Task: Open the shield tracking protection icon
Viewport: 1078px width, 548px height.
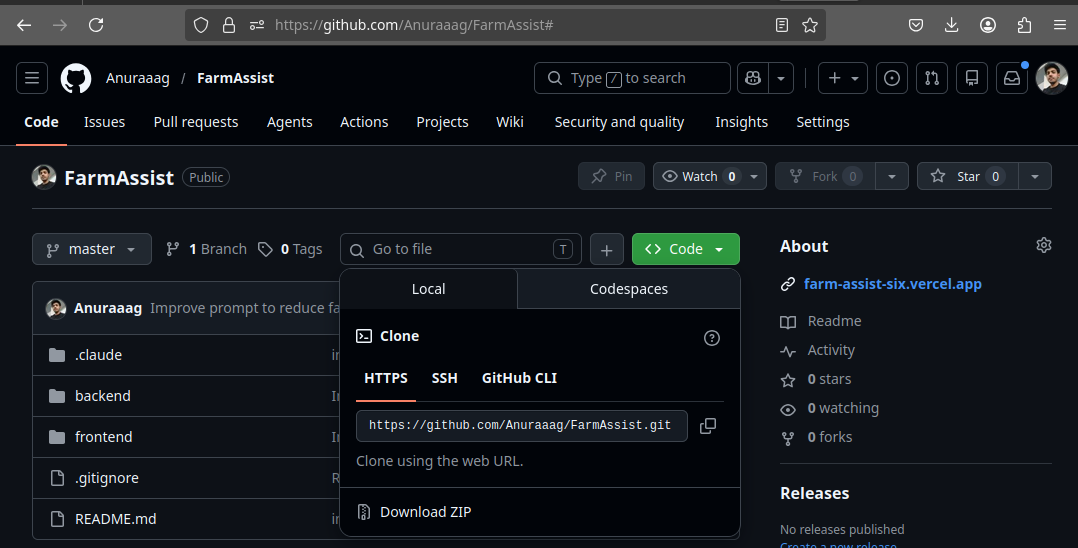Action: point(201,25)
